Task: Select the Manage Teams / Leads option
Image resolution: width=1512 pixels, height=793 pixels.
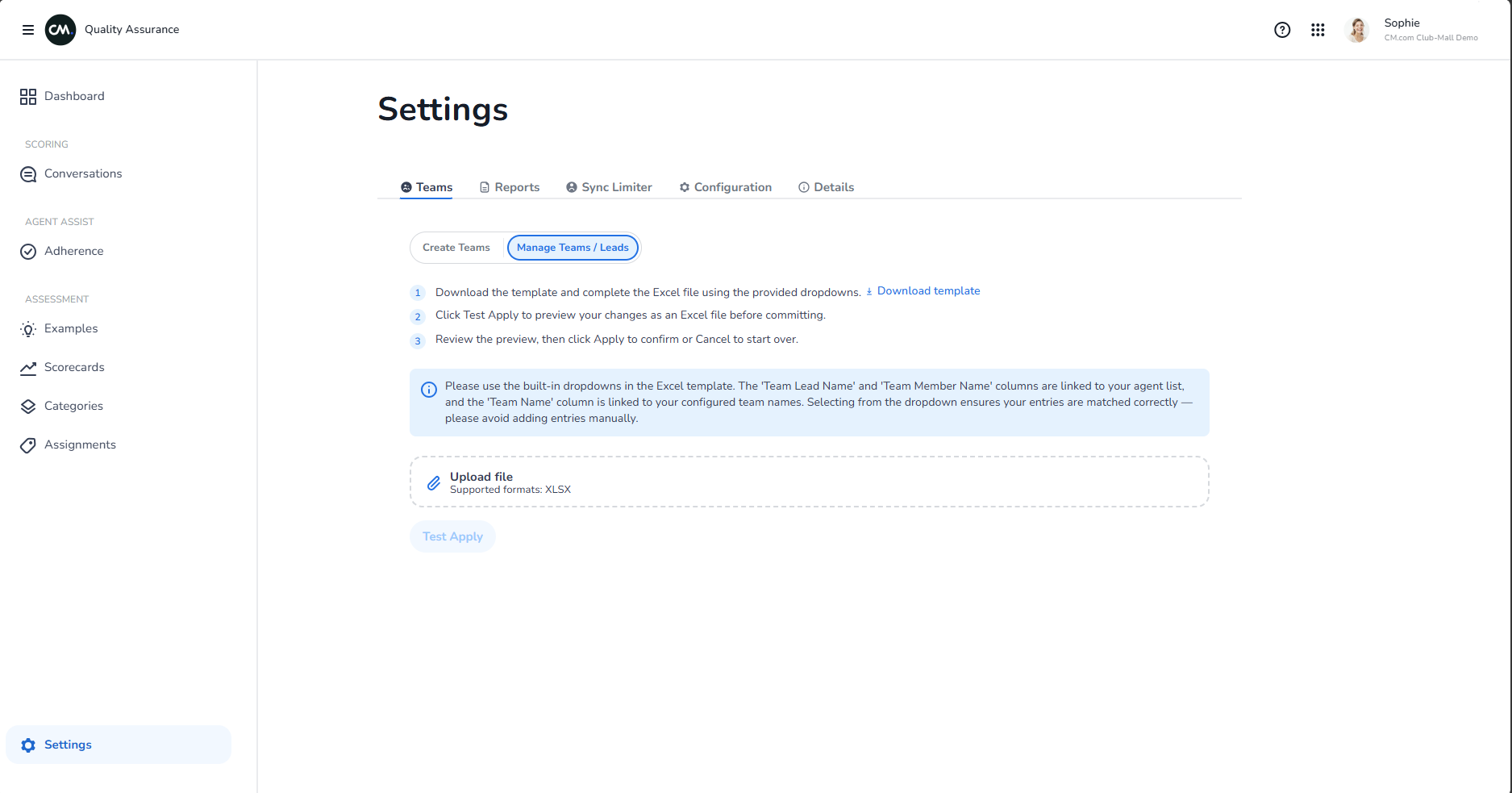Action: (573, 248)
